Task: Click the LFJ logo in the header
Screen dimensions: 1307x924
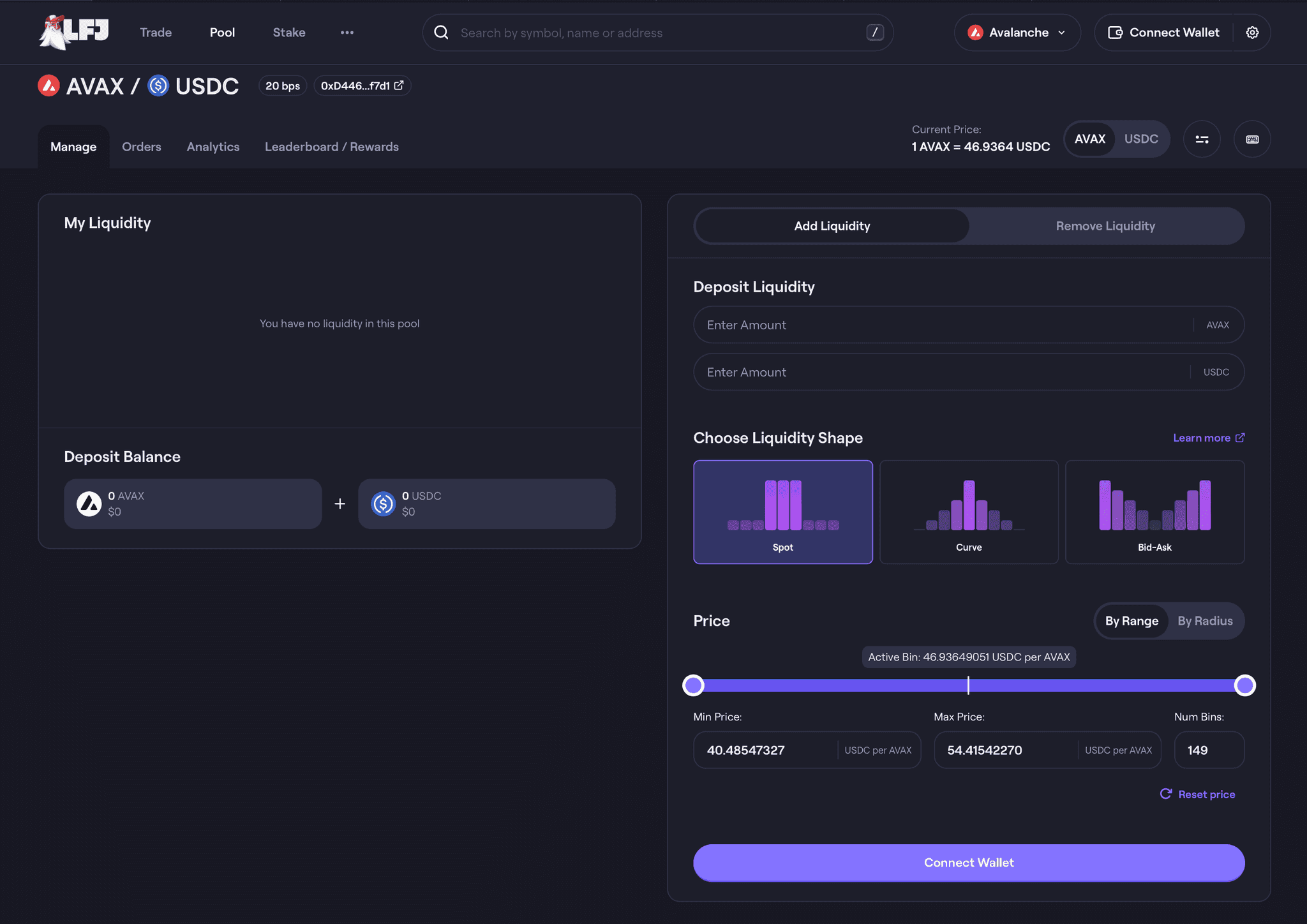Action: [74, 32]
